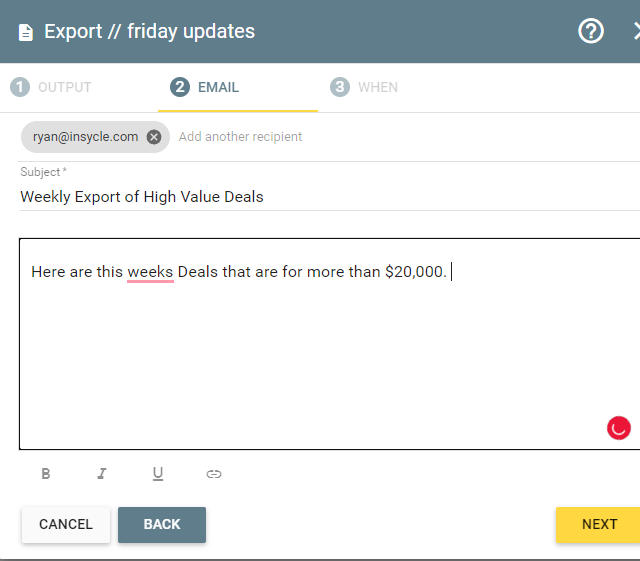Select the ryan@insycle.com recipient chip

pos(85,137)
